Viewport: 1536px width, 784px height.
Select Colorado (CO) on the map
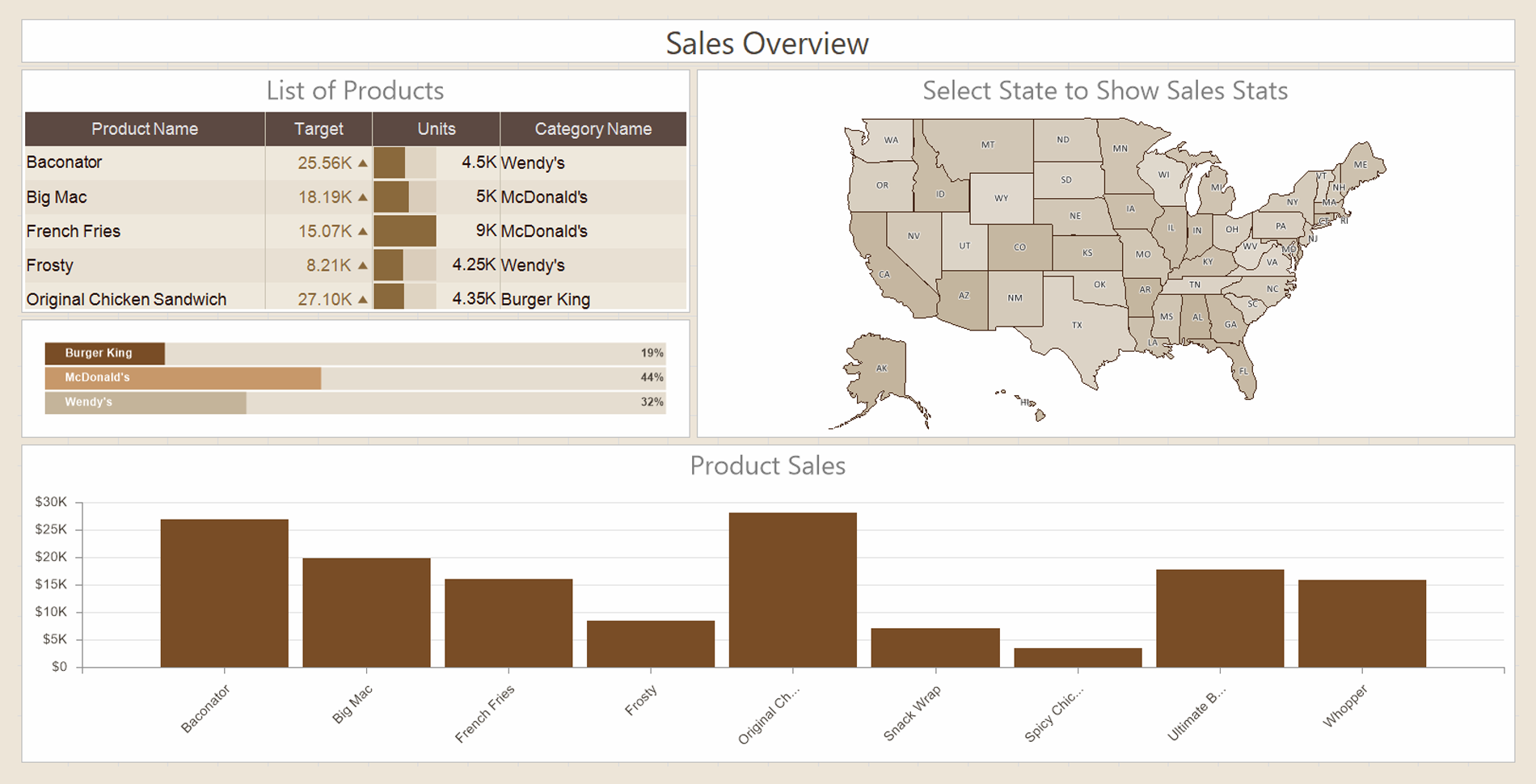tap(1019, 247)
